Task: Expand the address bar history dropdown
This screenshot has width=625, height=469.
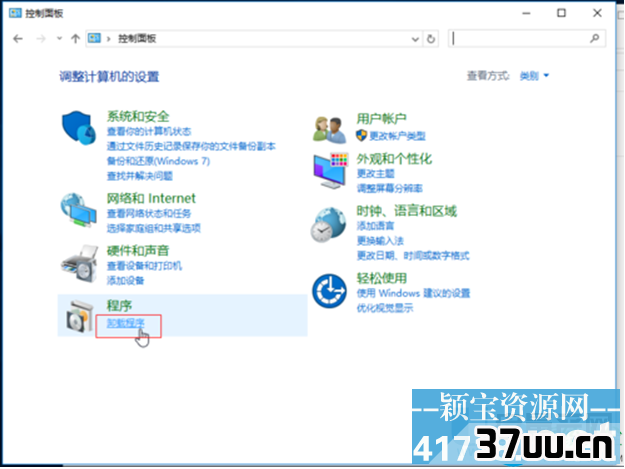Action: 415,39
